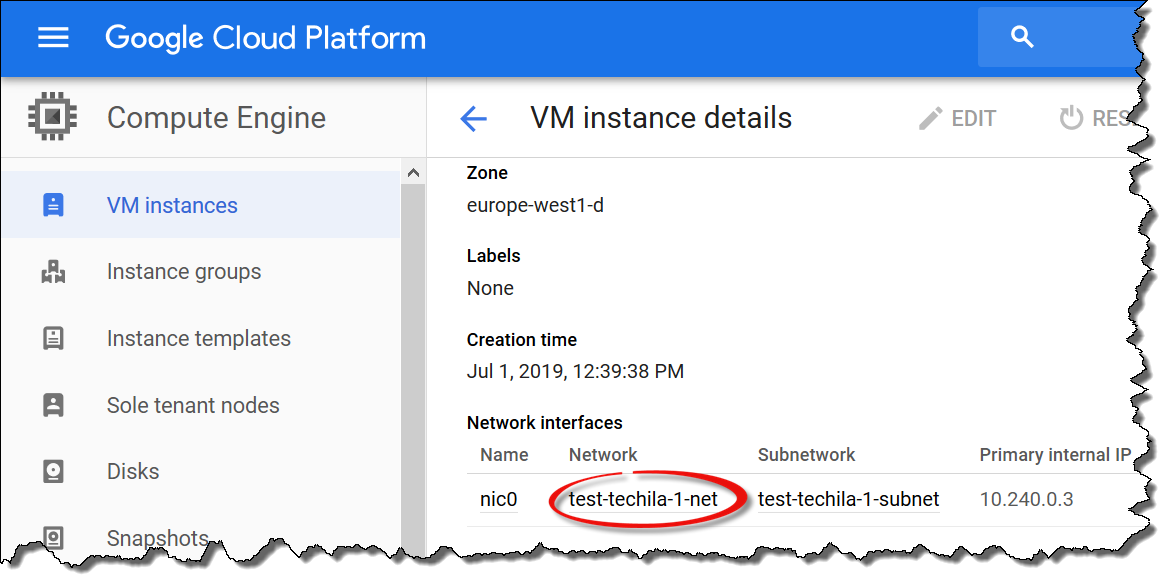Click the nic0 interface name
The image size is (1174, 585).
(x=499, y=499)
